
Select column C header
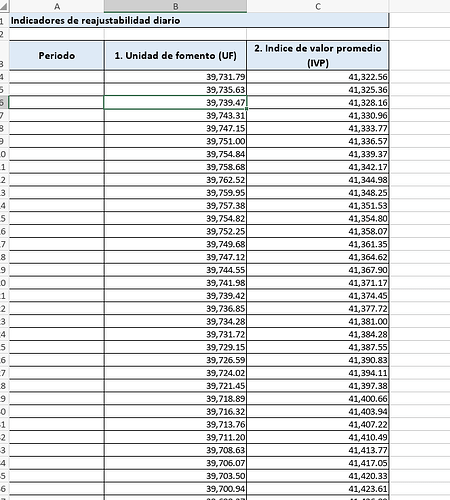pos(318,6)
